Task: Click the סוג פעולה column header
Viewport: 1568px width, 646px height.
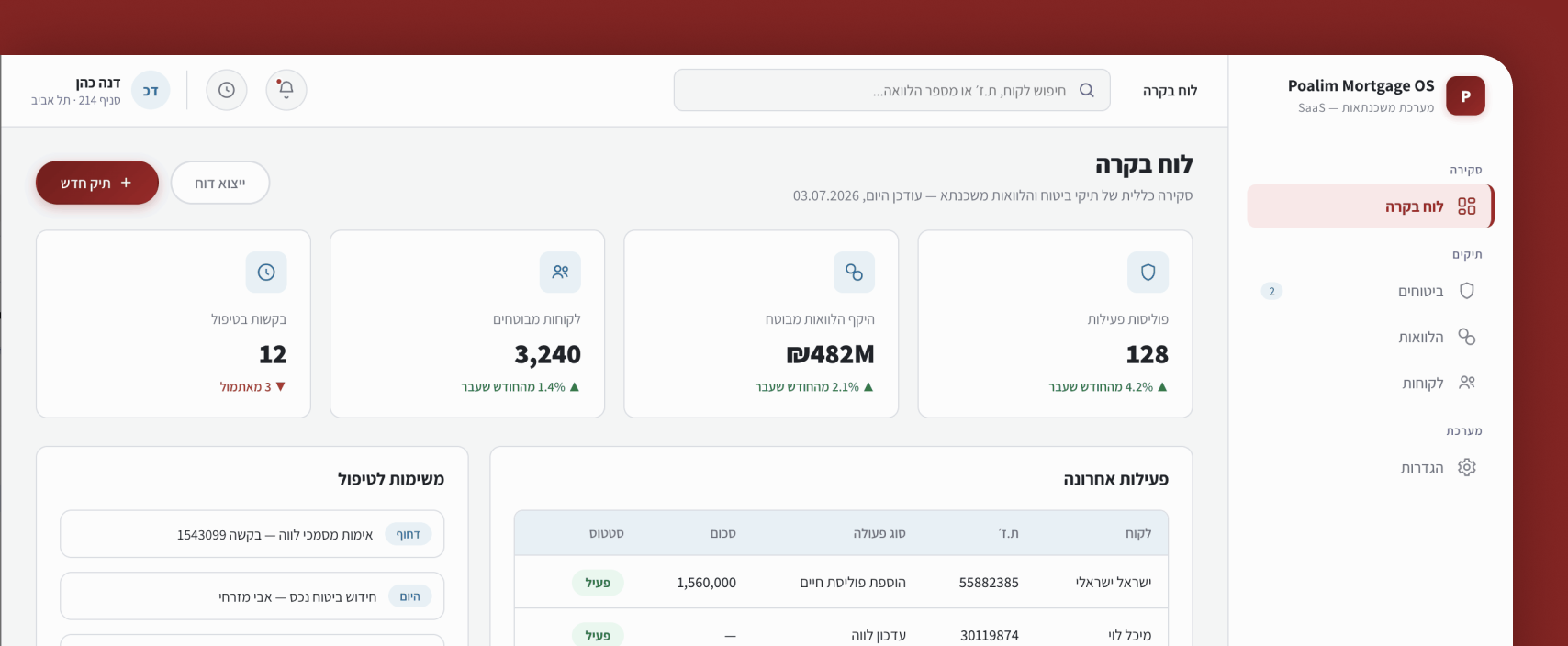Action: point(879,533)
